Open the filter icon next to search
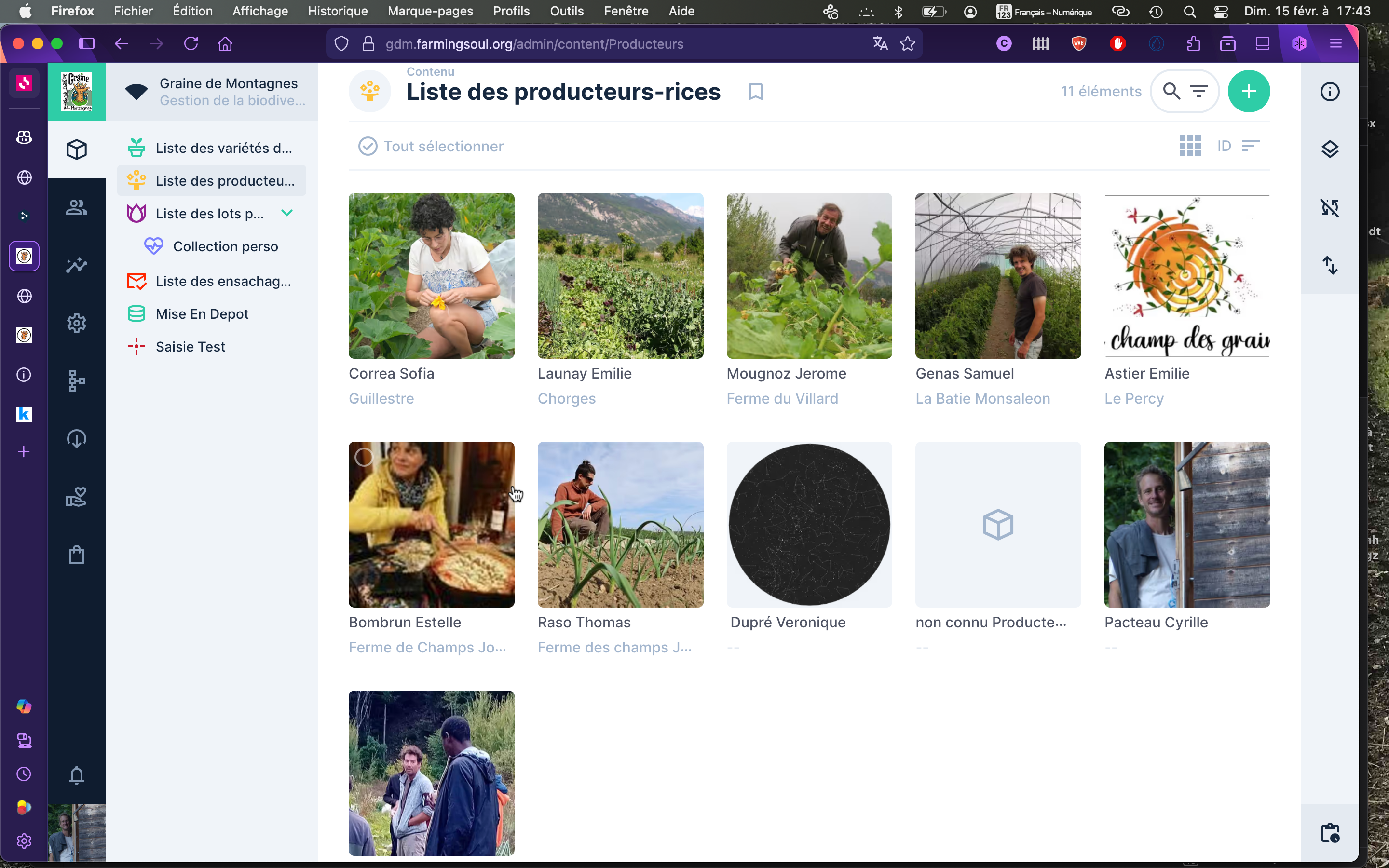The height and width of the screenshot is (868, 1389). (x=1198, y=91)
